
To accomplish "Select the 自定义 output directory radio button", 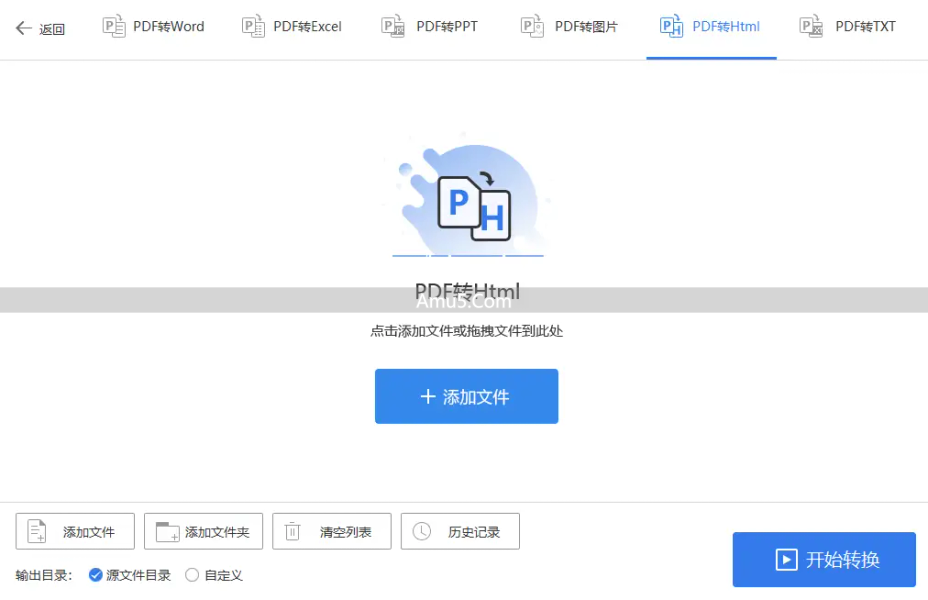I will (190, 575).
